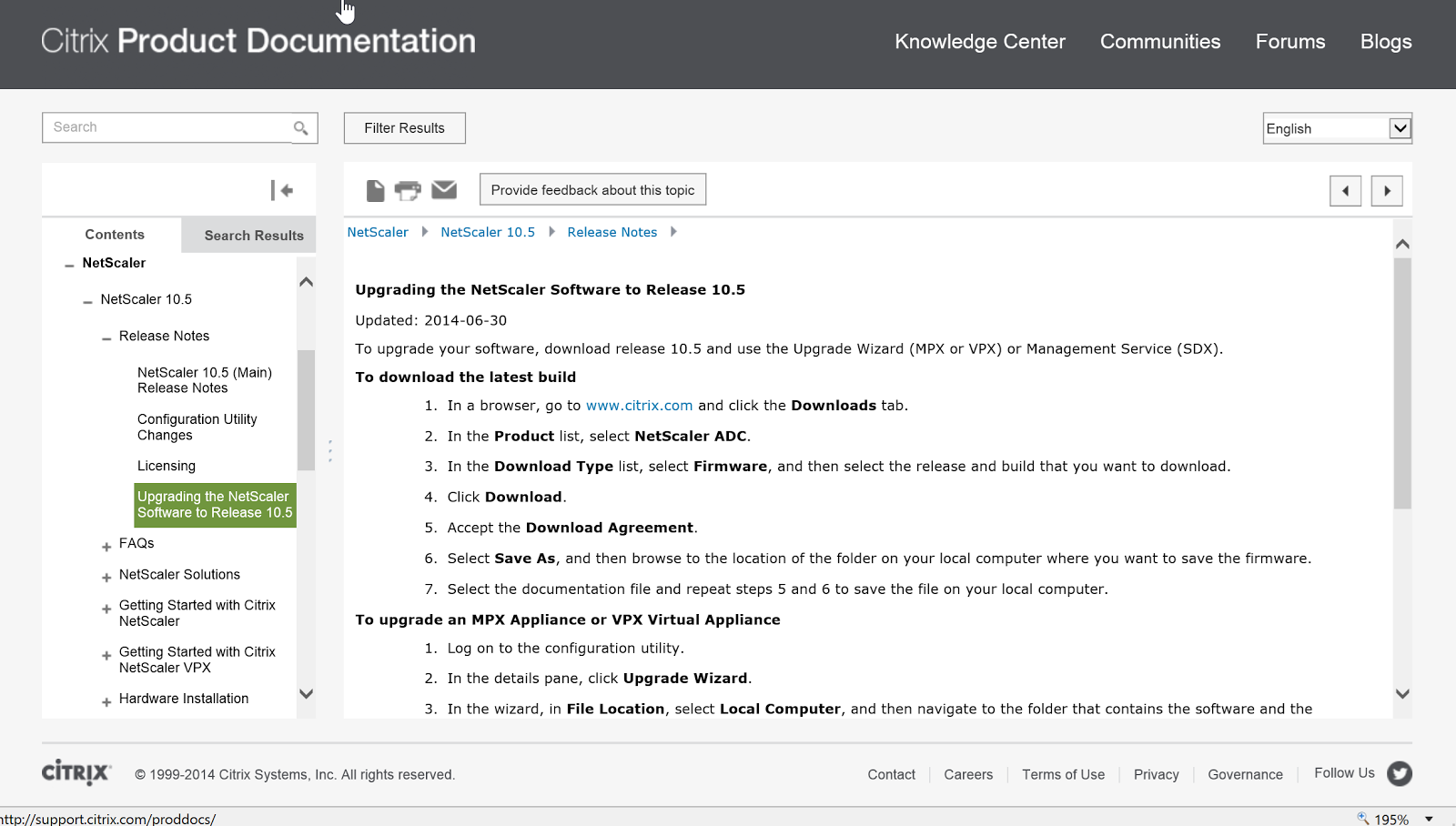The width and height of the screenshot is (1456, 826).
Task: Select Licensing in the contents tree
Action: pyautogui.click(x=167, y=466)
